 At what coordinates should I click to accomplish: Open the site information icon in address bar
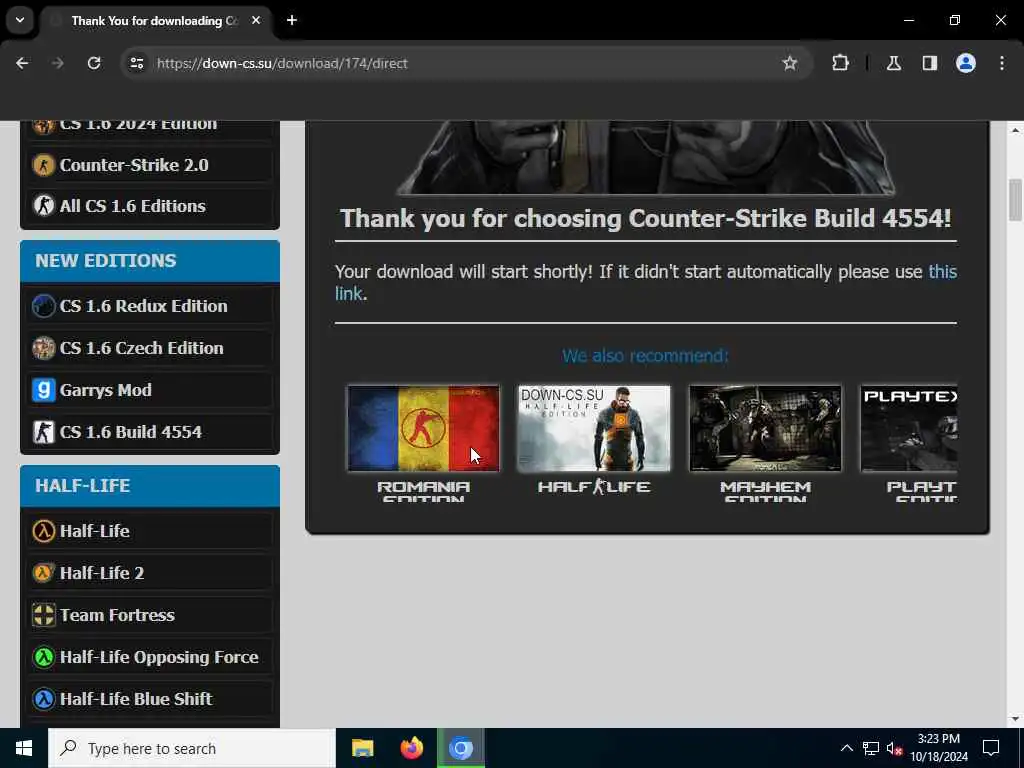pos(136,63)
